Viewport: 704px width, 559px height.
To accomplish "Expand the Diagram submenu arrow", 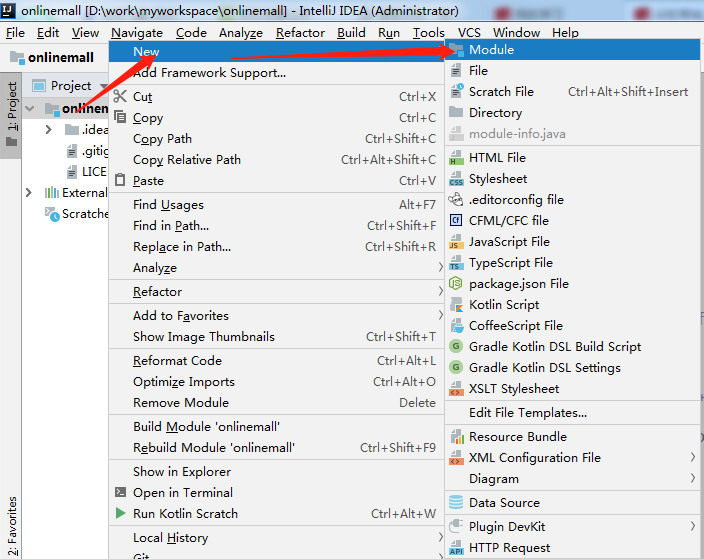I will tap(693, 479).
